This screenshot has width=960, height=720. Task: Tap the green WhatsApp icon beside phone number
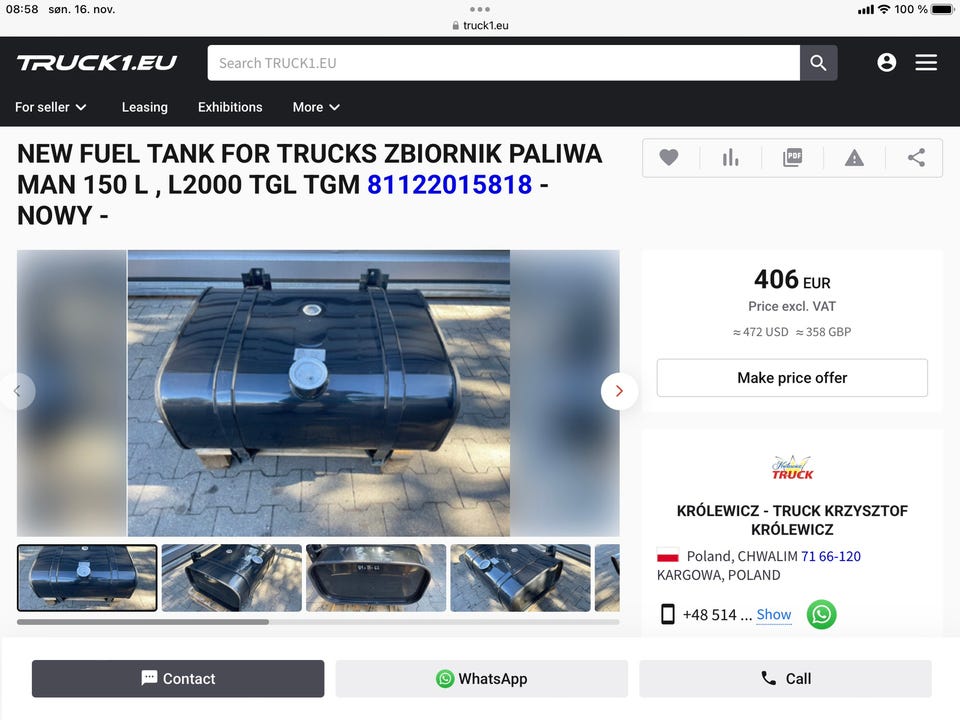(x=821, y=614)
